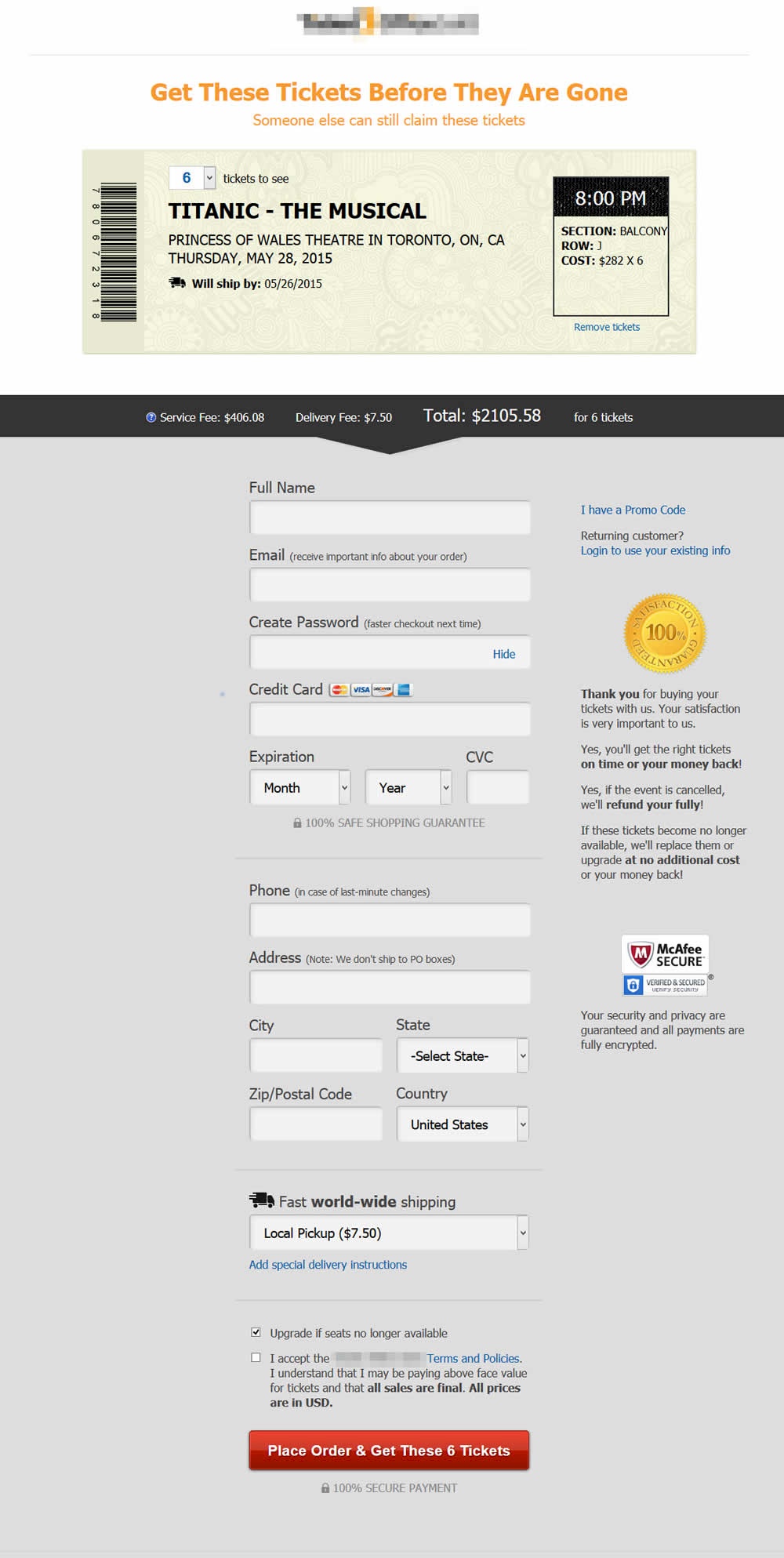Expand the expiration Month dropdown
Screen dimensions: 784x1558
pyautogui.click(x=299, y=787)
